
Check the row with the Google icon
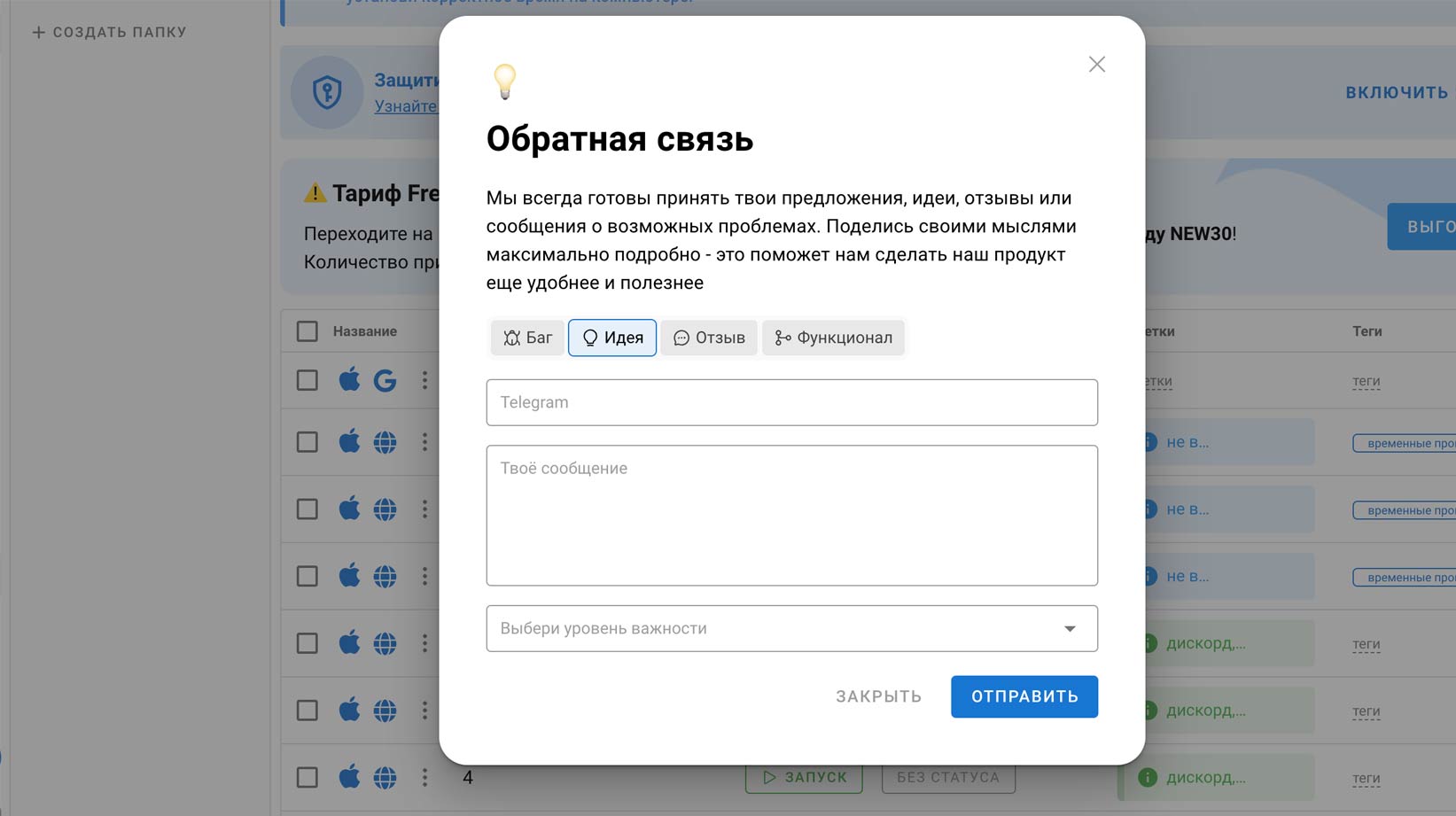(307, 381)
